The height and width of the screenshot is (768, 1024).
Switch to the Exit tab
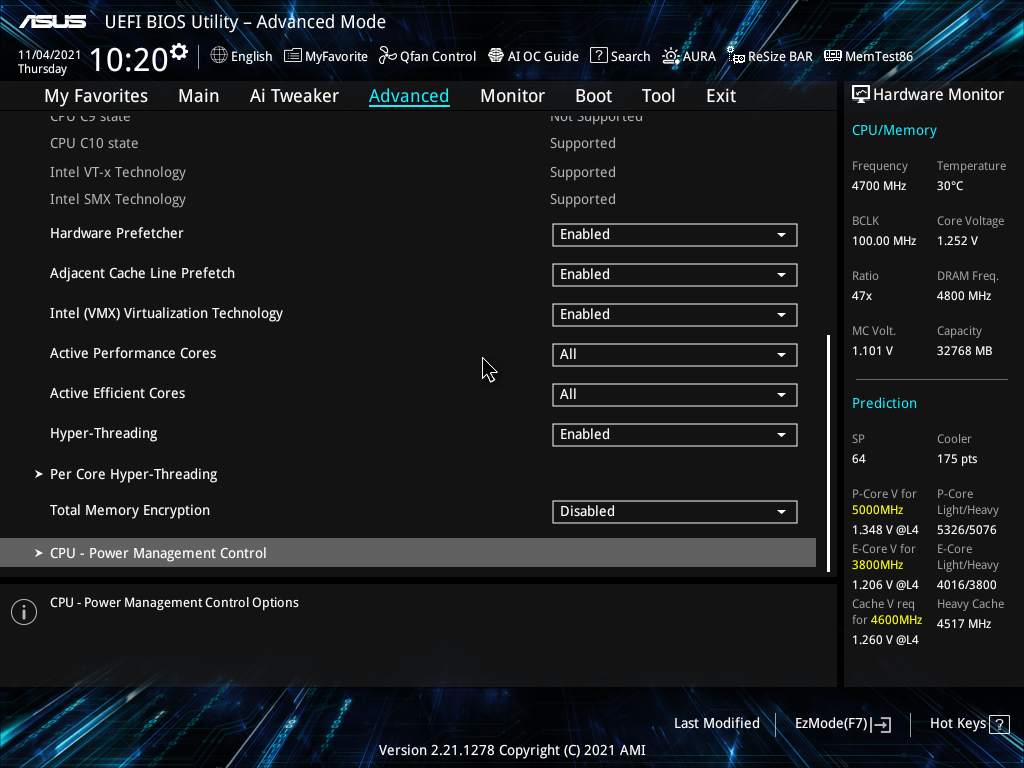tap(721, 95)
